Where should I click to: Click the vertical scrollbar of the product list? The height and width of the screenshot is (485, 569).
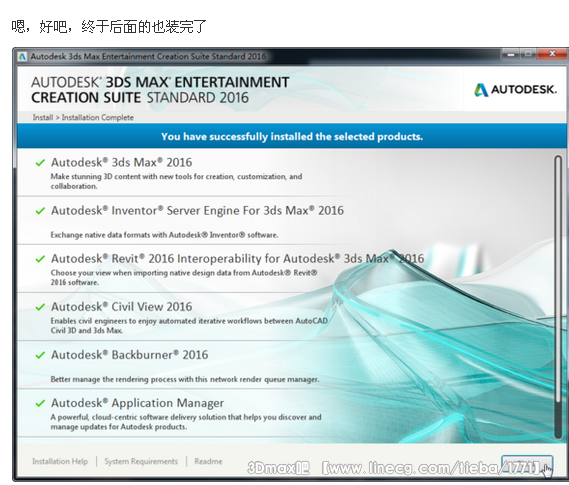(558, 297)
